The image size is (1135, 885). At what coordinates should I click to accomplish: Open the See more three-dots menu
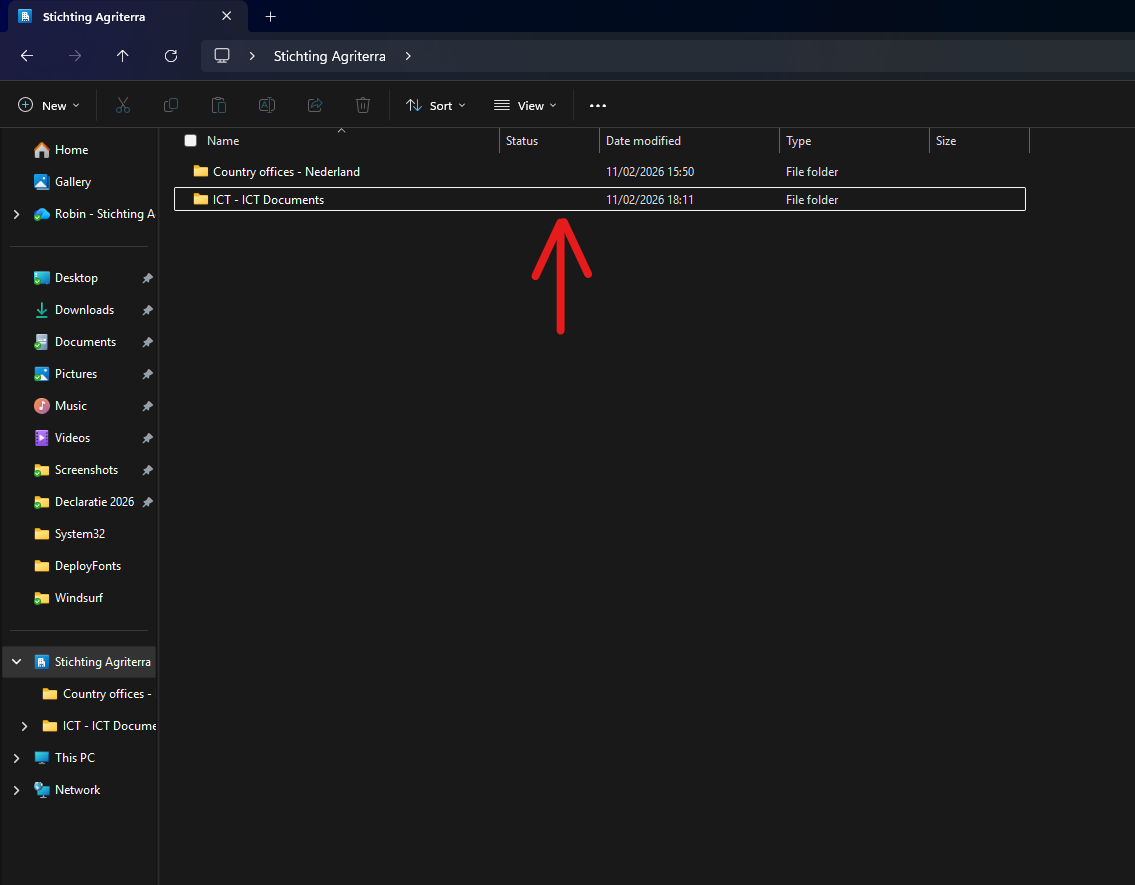598,106
